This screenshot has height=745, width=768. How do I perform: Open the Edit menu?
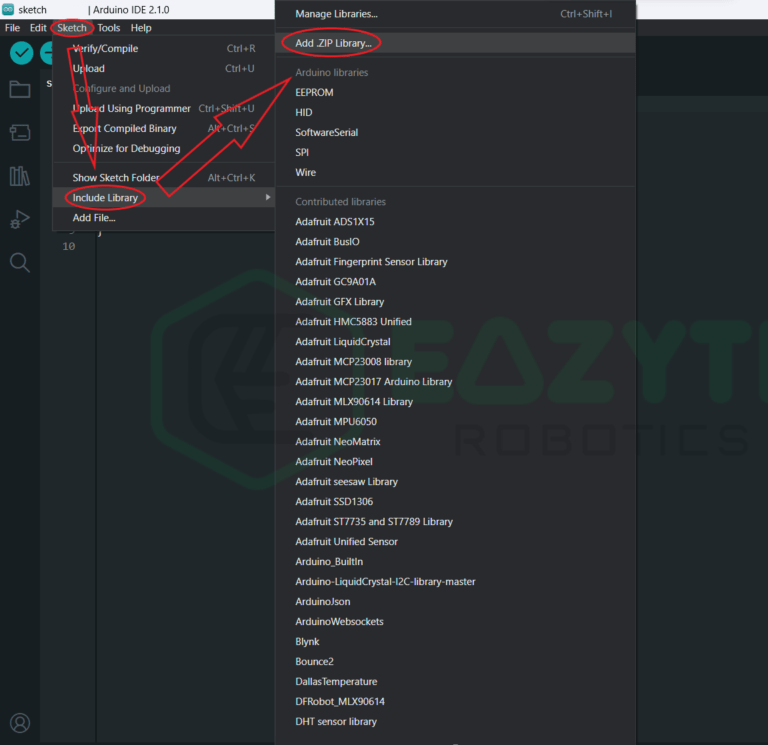[38, 28]
